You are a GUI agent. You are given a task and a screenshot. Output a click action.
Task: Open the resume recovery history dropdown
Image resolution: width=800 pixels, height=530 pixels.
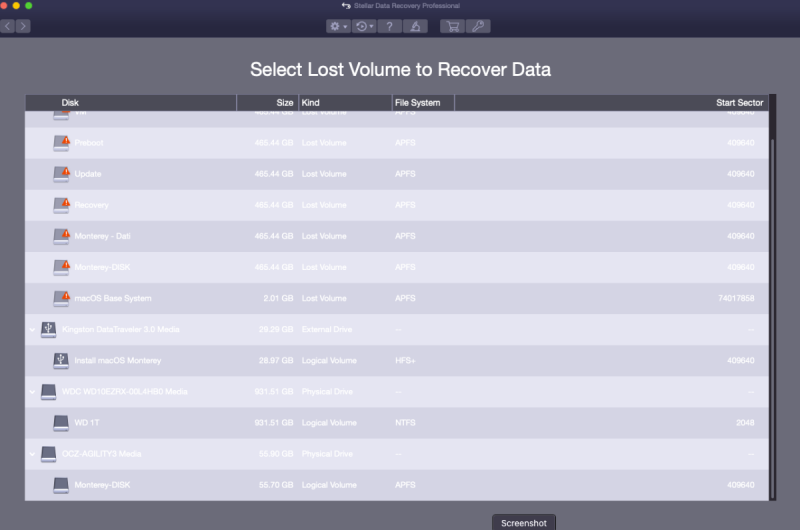click(x=364, y=27)
